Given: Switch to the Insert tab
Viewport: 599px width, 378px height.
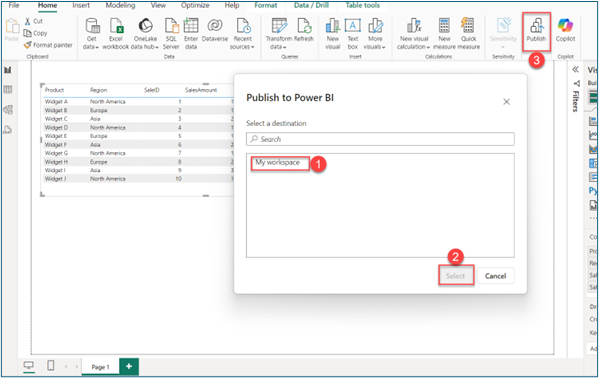Looking at the screenshot, I should pos(81,5).
